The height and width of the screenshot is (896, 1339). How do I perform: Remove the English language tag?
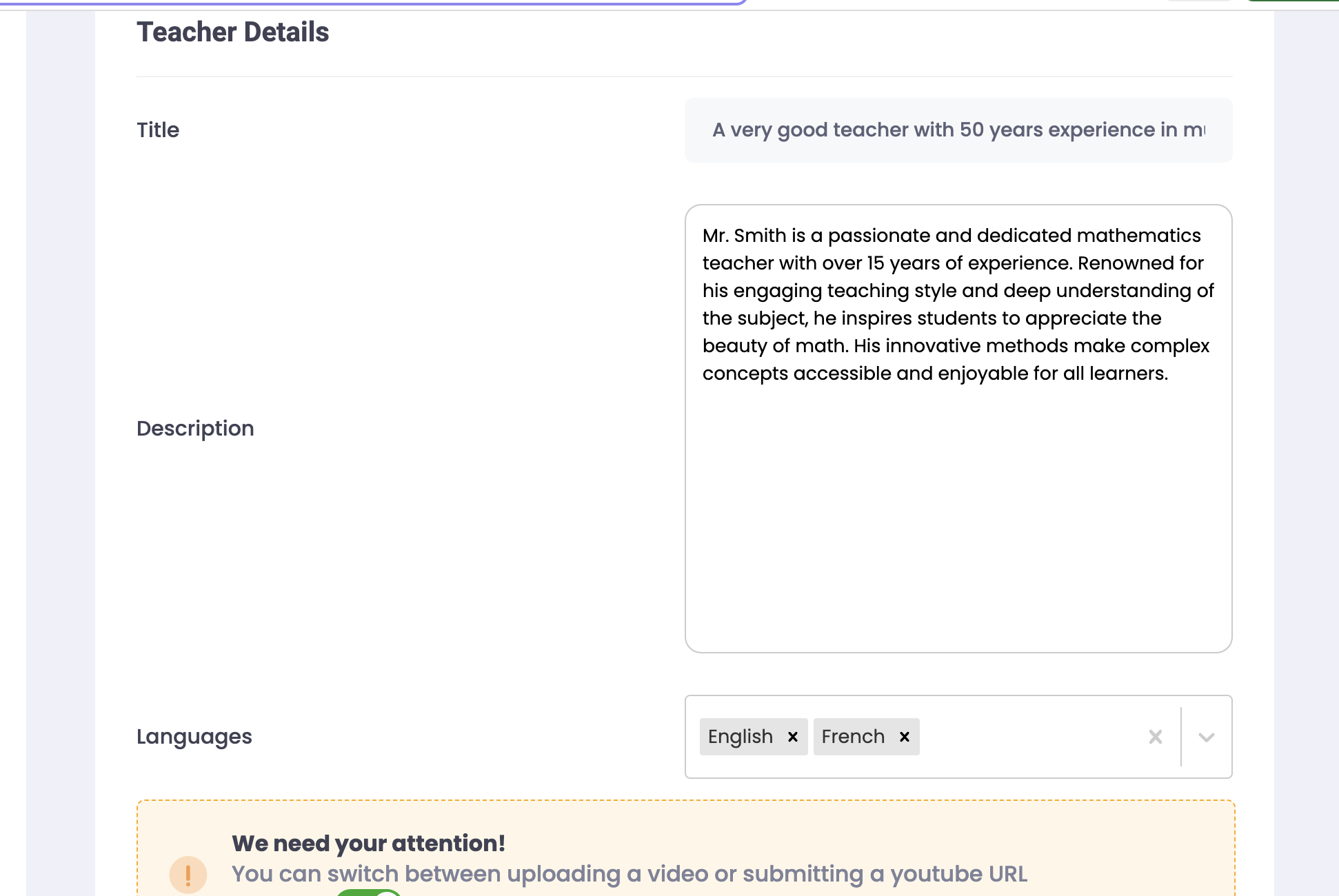tap(793, 737)
